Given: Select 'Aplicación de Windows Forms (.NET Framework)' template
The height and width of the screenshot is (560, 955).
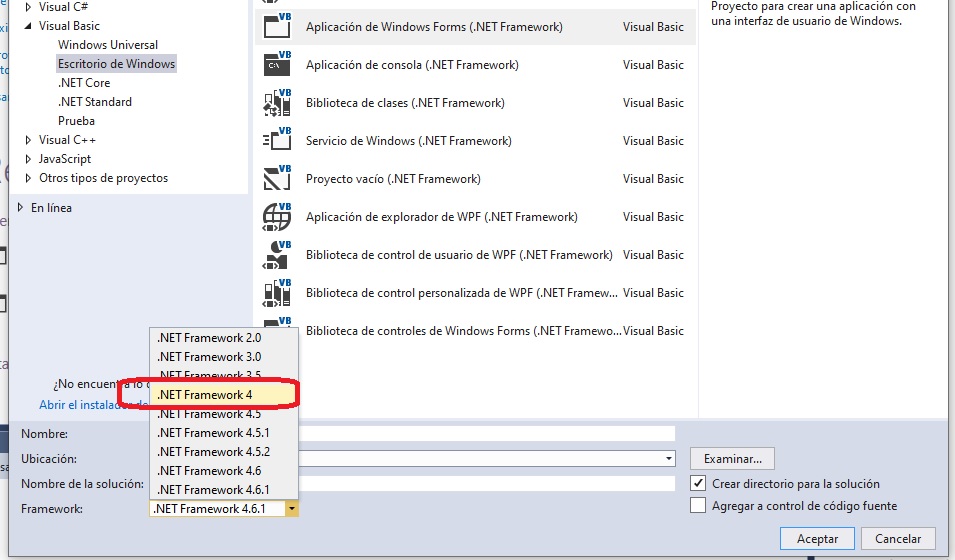Looking at the screenshot, I should pos(475,26).
